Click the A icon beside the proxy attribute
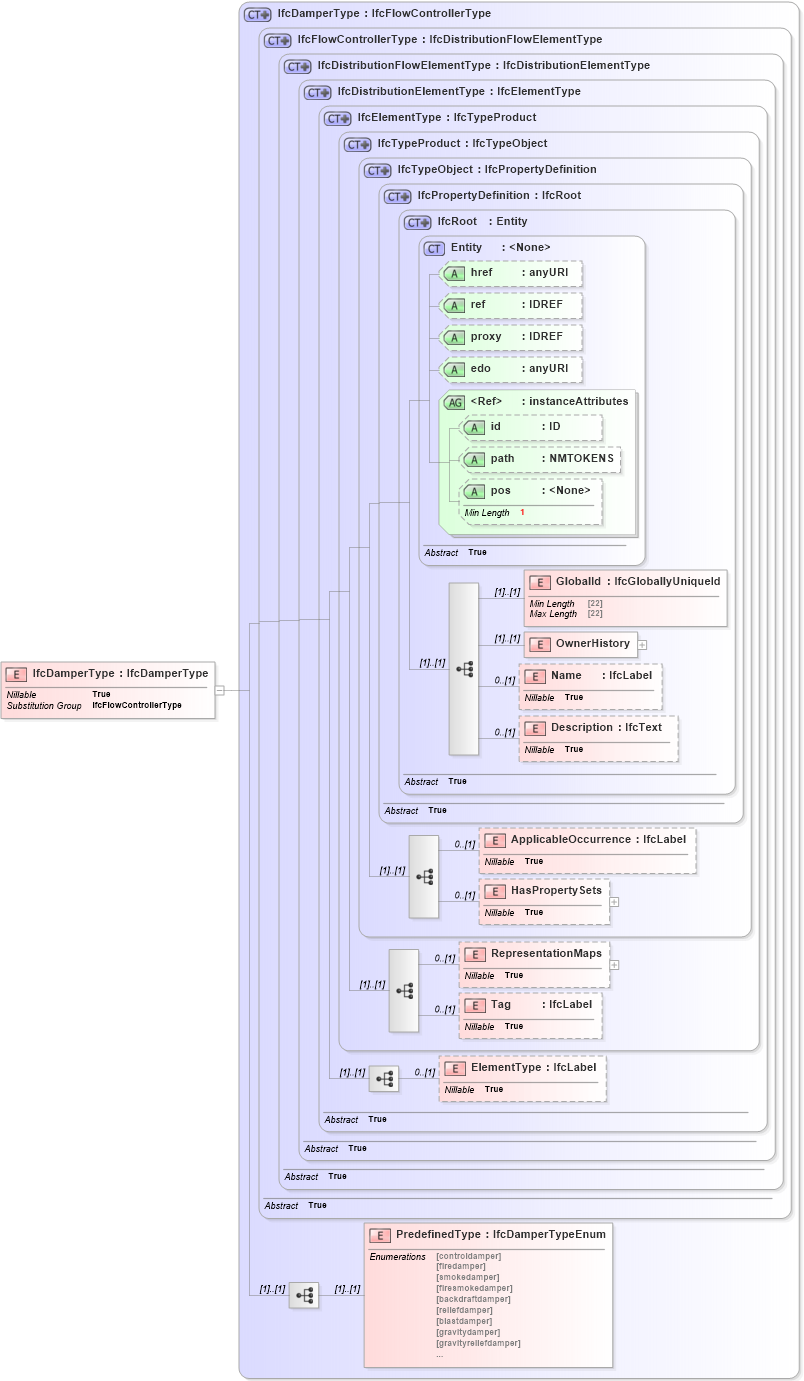Image resolution: width=804 pixels, height=1381 pixels. [454, 337]
